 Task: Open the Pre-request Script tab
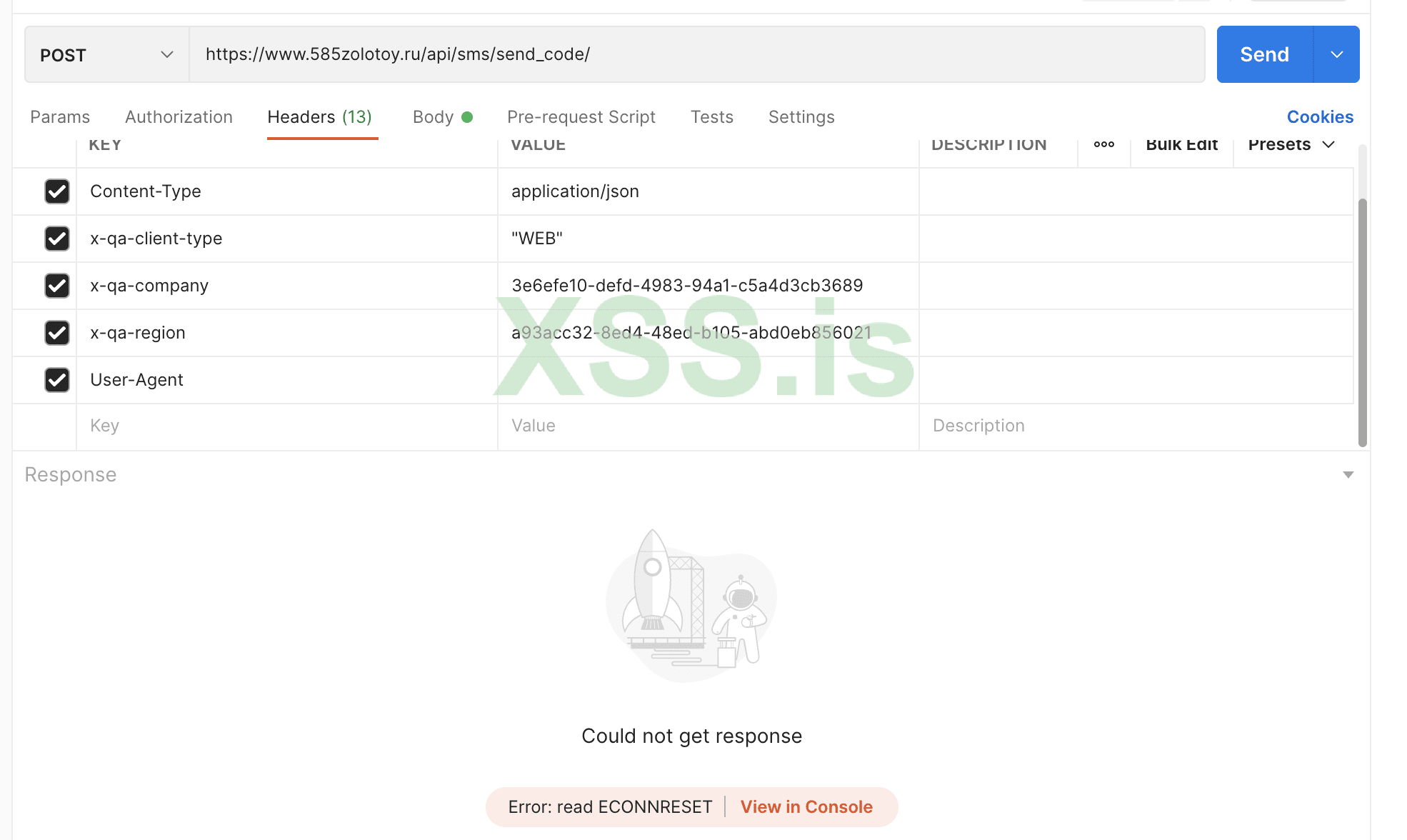tap(581, 117)
